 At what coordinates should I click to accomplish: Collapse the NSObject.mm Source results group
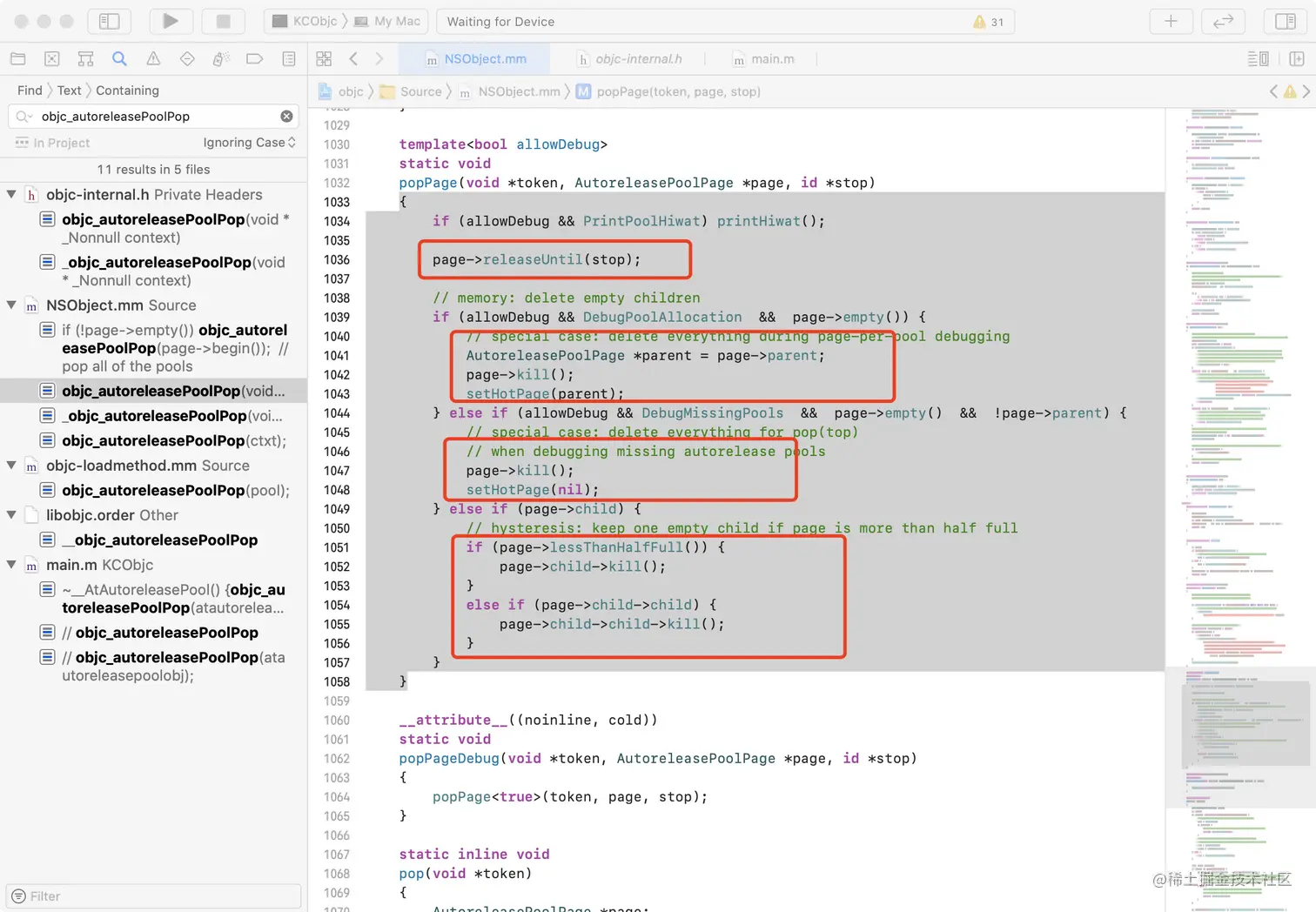tap(11, 305)
